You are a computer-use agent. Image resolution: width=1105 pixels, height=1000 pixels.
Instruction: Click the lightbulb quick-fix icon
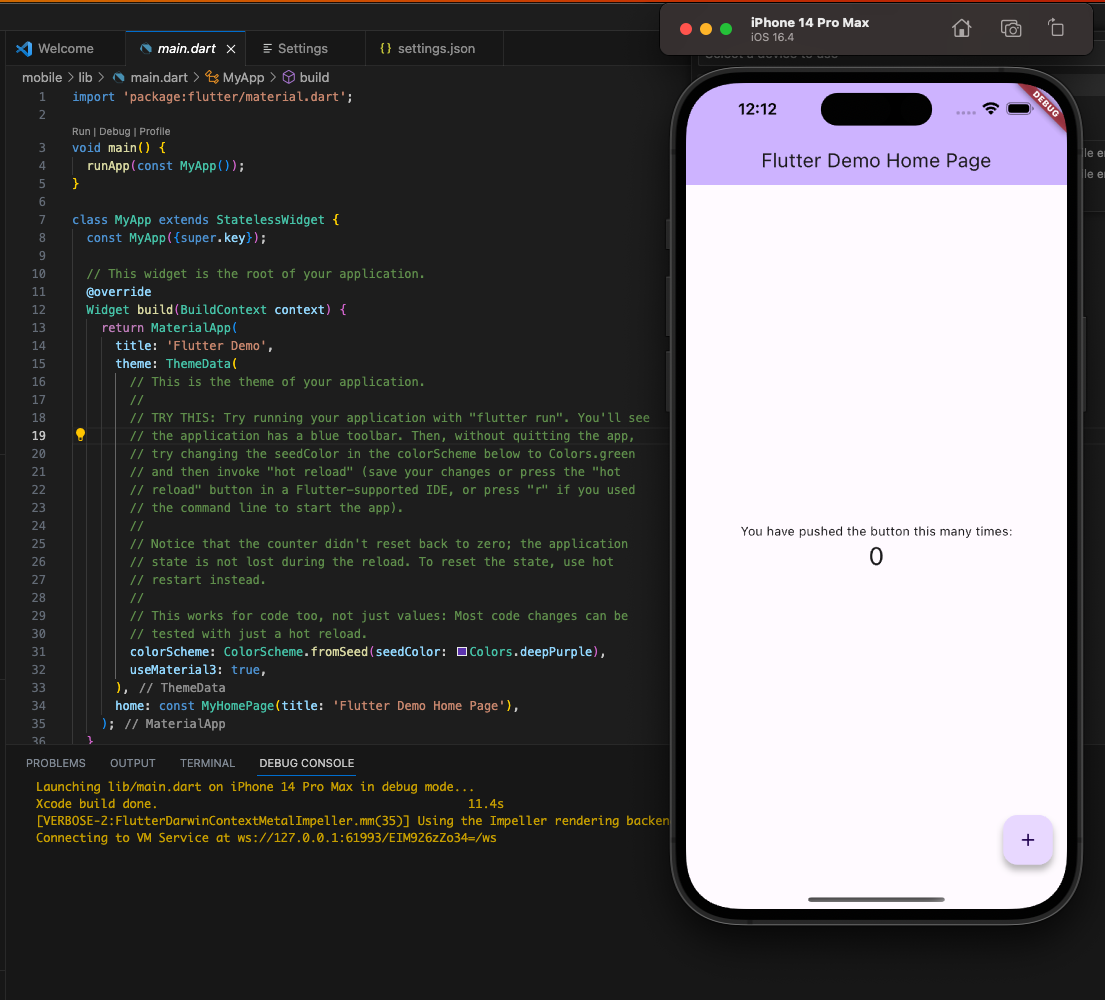[x=80, y=435]
